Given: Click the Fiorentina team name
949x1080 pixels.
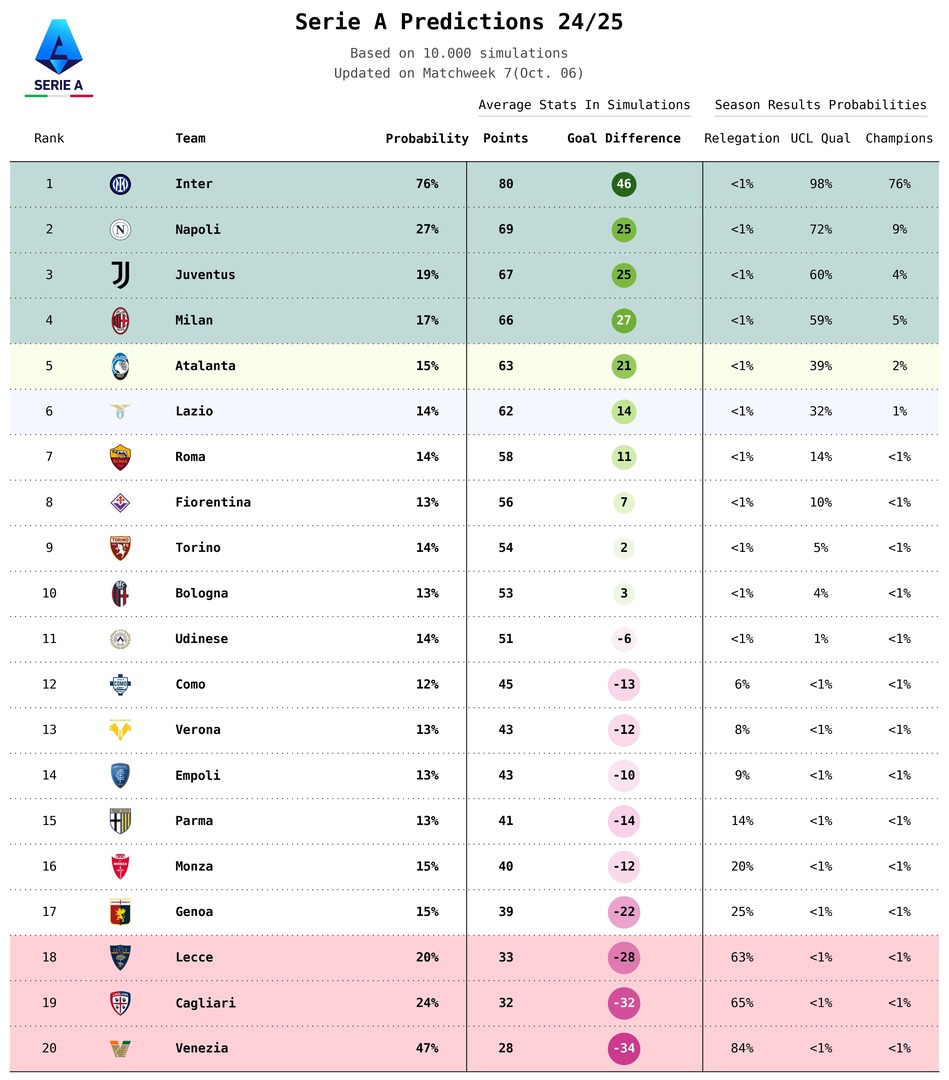Looking at the screenshot, I should pyautogui.click(x=213, y=503).
